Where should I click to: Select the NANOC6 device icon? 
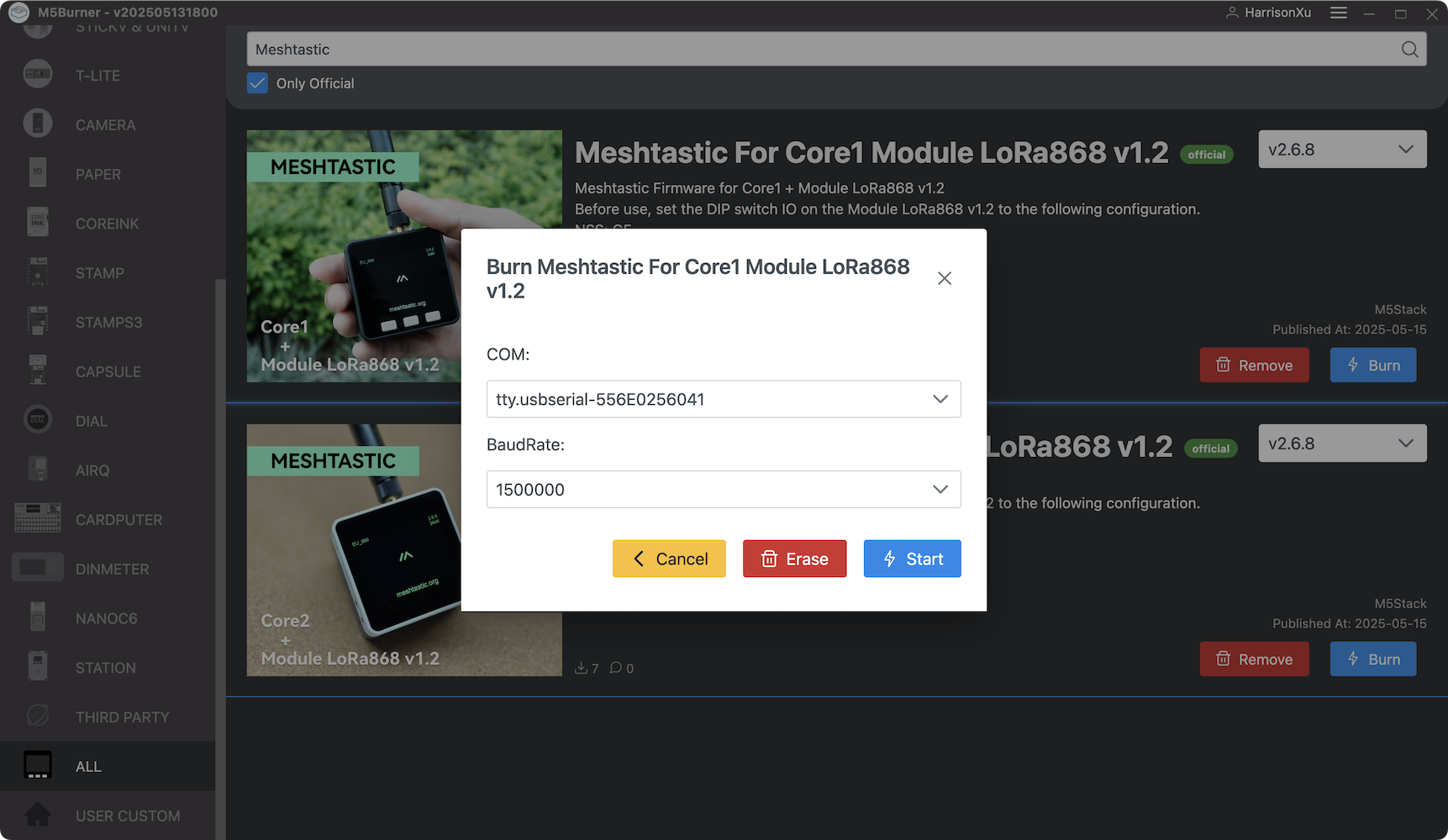click(x=38, y=617)
